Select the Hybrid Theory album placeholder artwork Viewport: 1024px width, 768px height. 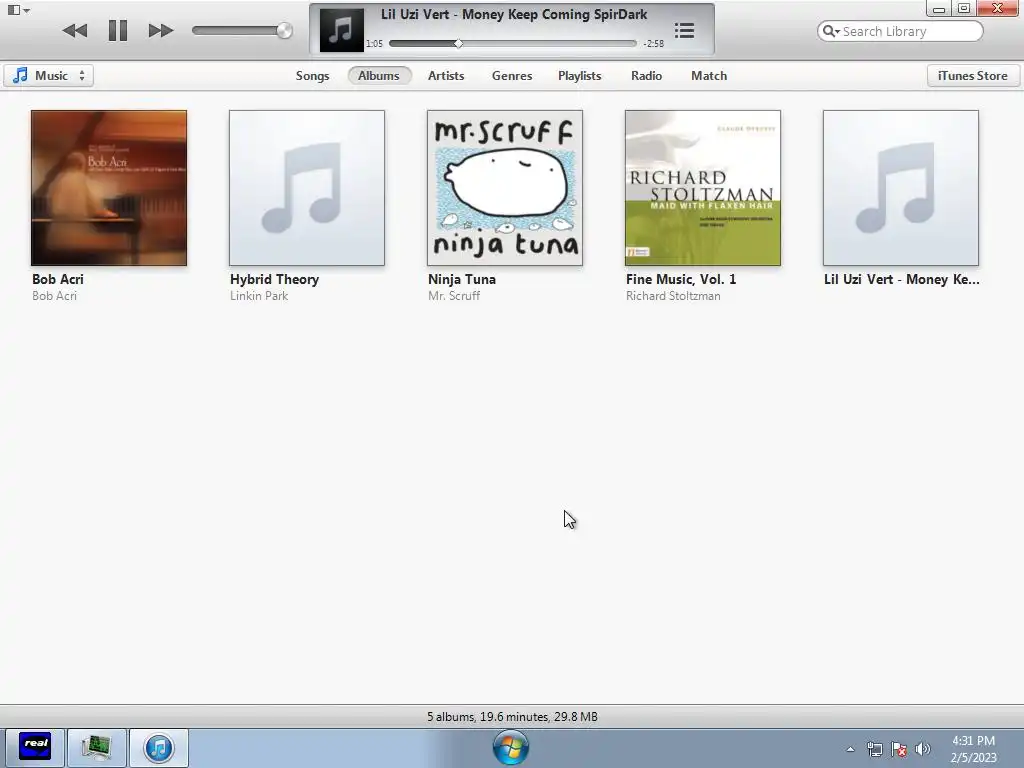point(307,188)
